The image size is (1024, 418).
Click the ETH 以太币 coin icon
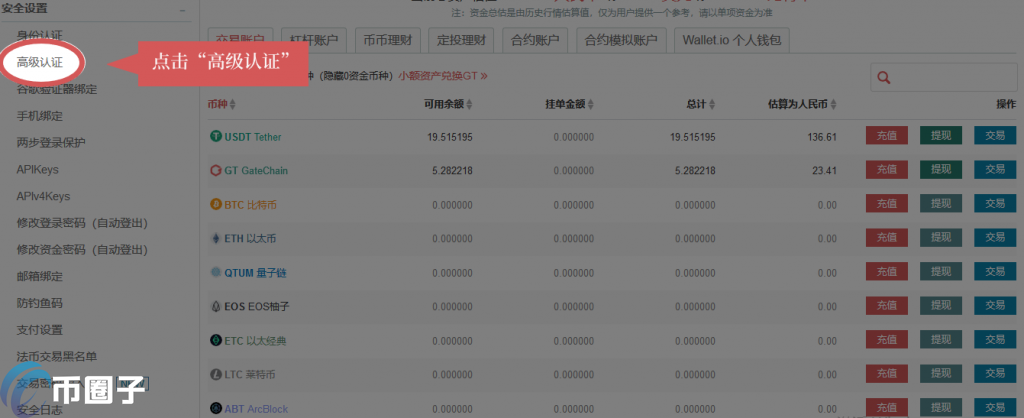[216, 238]
